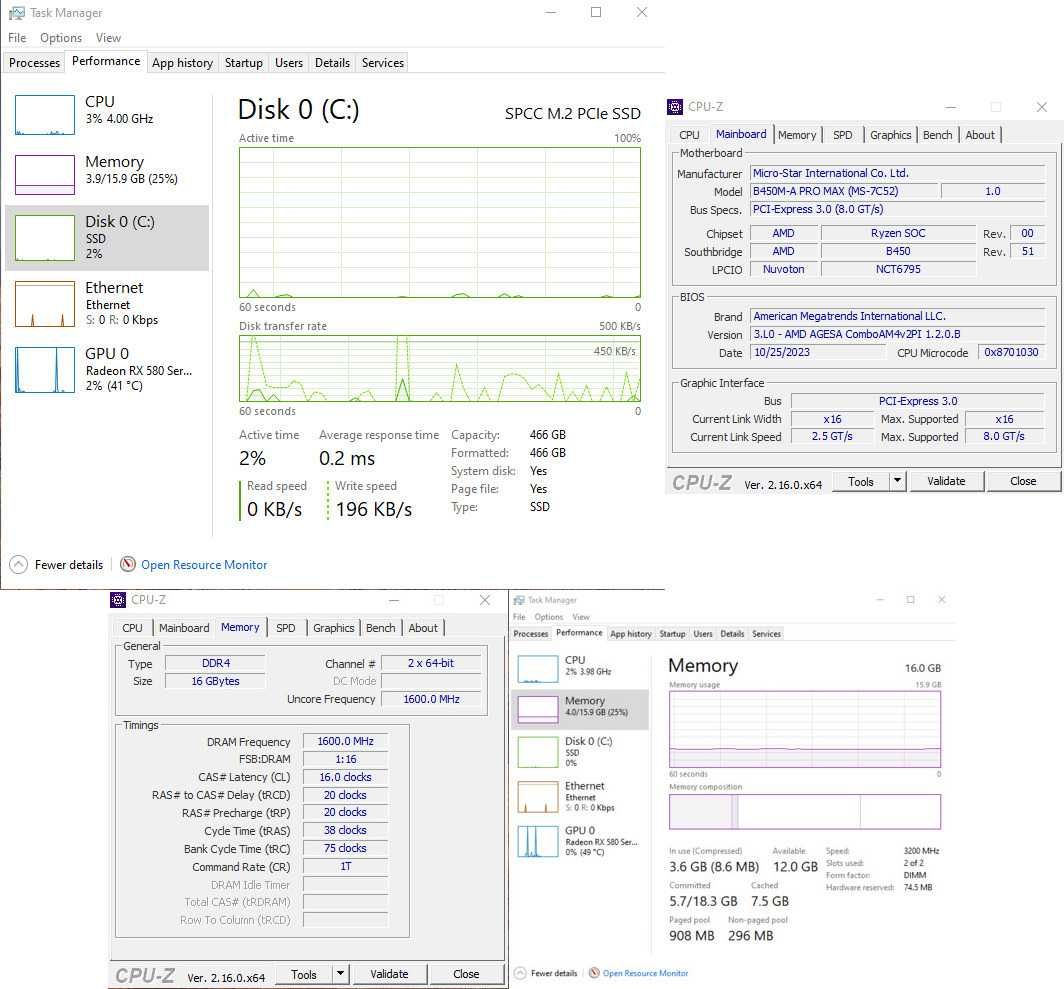Switch to Services tab in large Task Manager
Viewport: 1064px width, 989px height.
(x=383, y=62)
